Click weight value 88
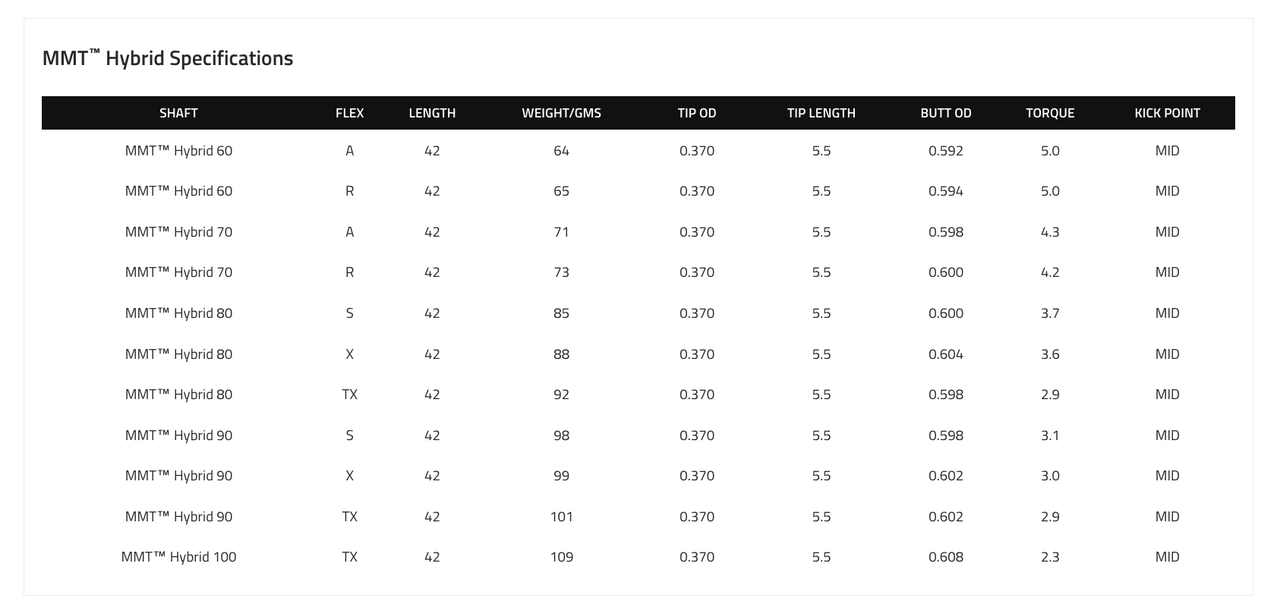The height and width of the screenshot is (613, 1280). (x=561, y=354)
